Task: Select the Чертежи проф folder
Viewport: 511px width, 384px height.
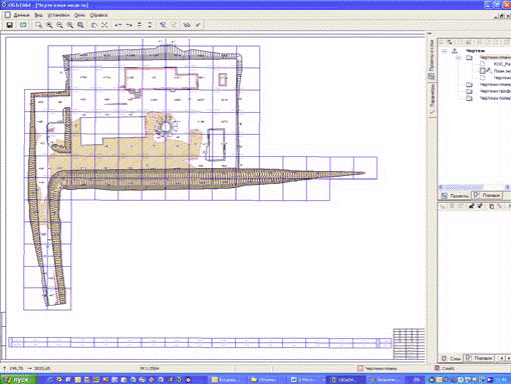Action: click(x=495, y=91)
